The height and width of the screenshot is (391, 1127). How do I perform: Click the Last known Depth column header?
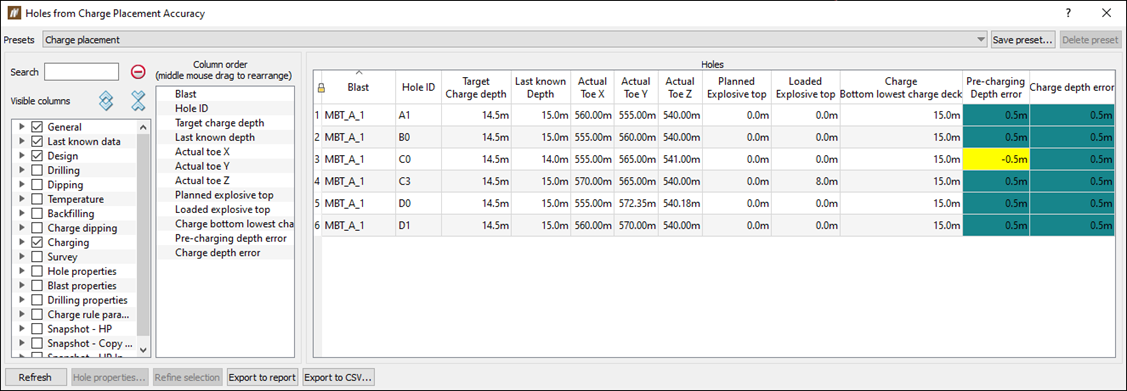coord(540,87)
